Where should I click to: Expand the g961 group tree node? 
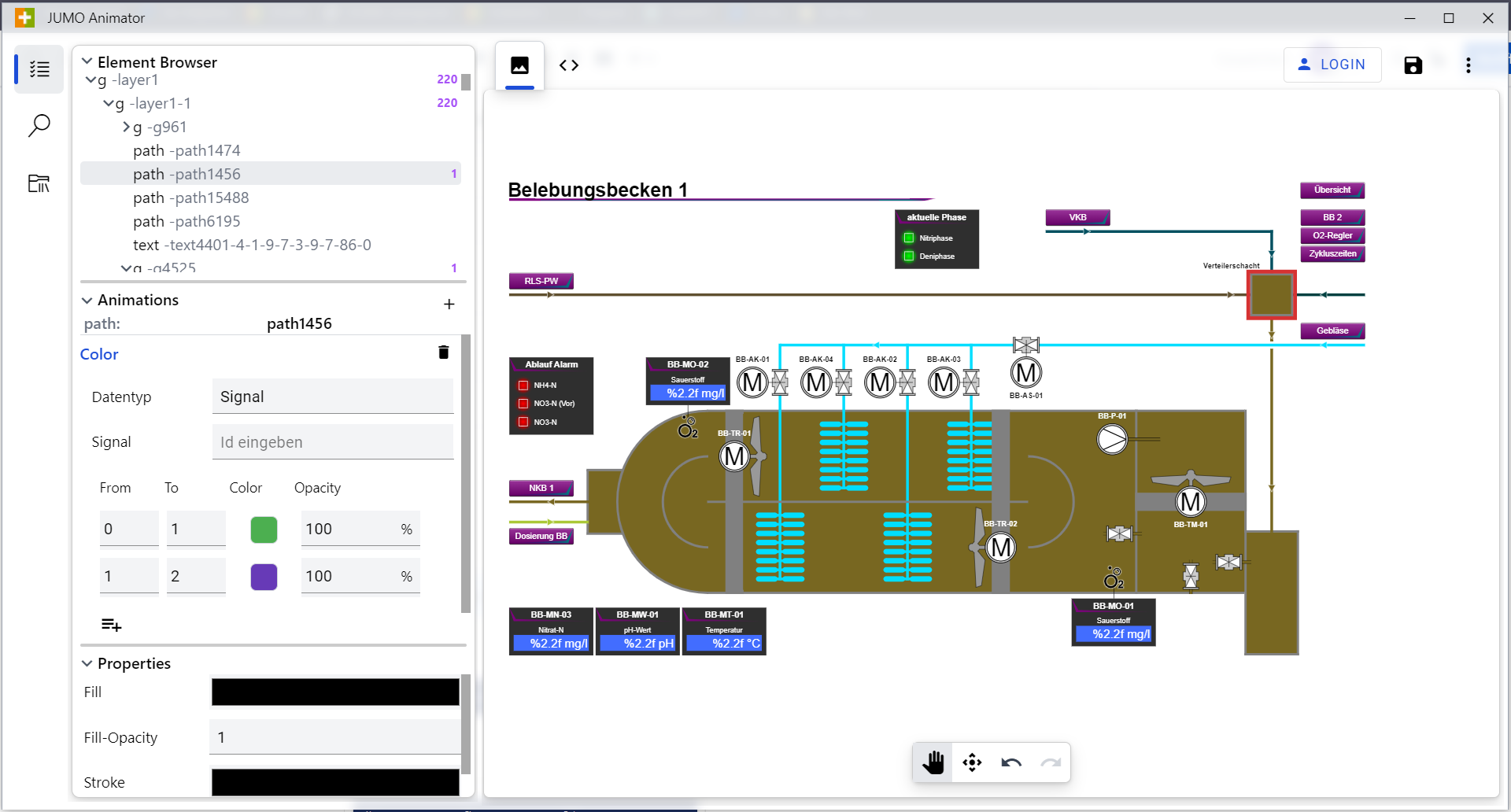[x=126, y=127]
